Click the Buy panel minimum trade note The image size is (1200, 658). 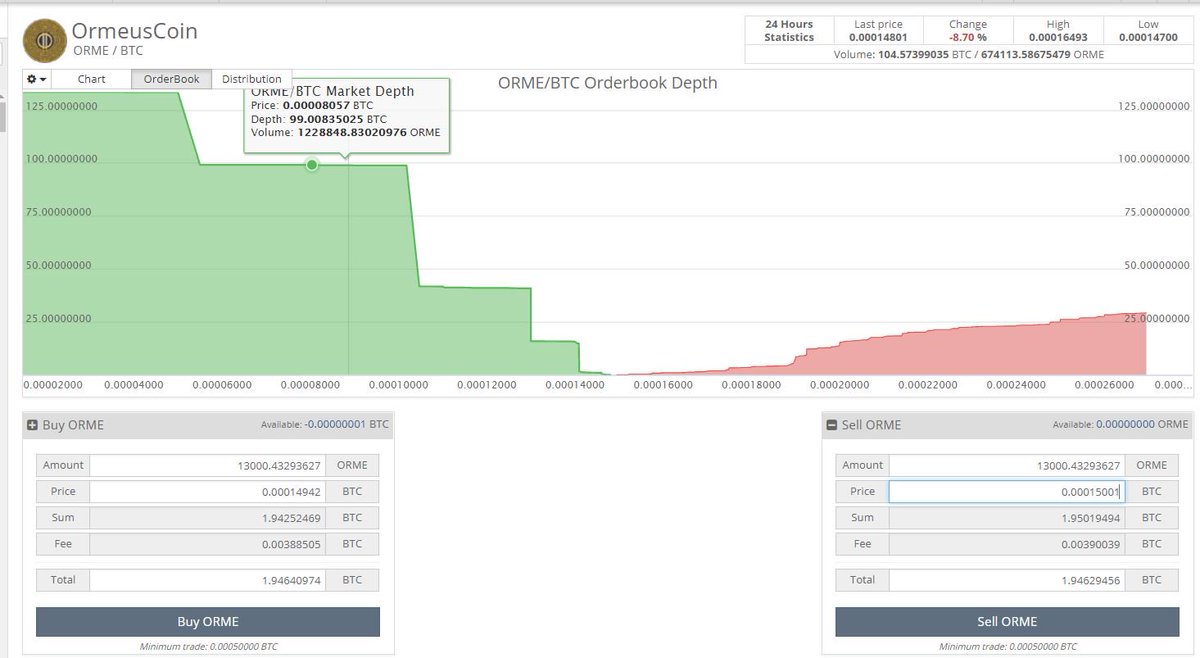208,647
